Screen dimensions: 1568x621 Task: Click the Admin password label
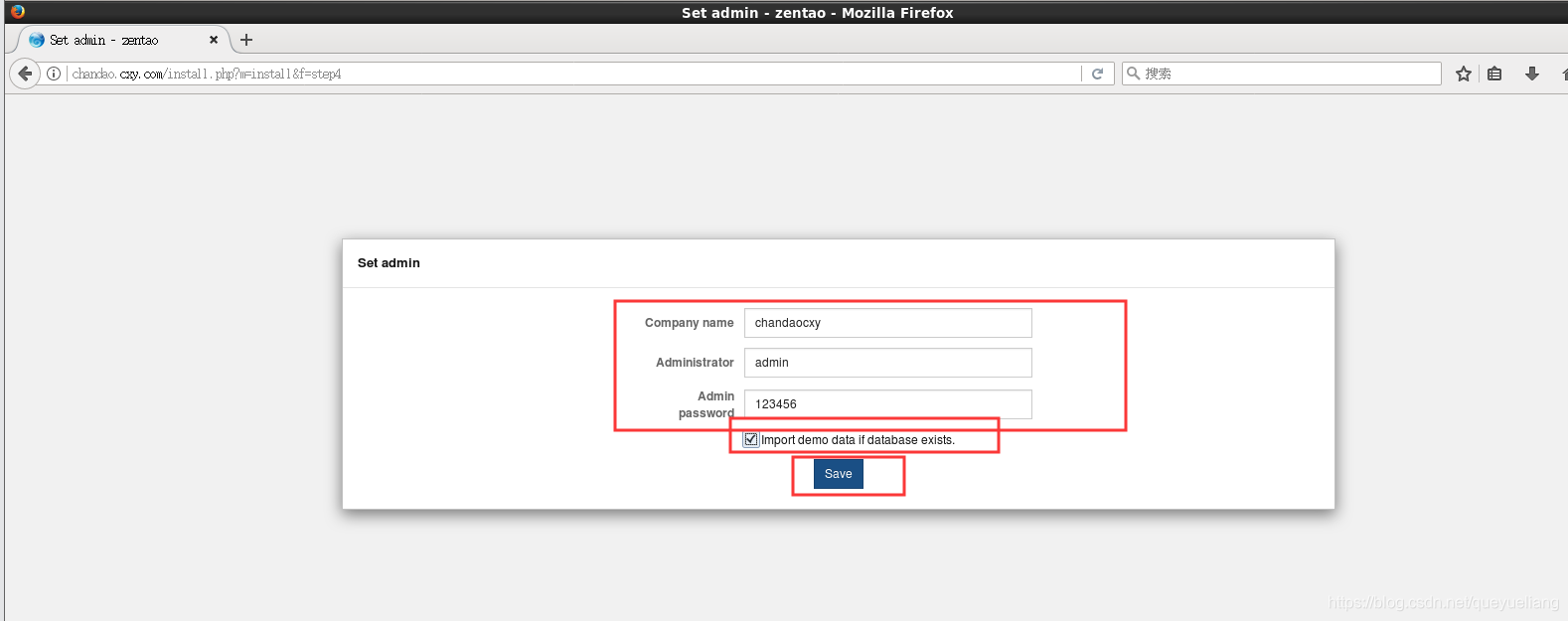click(706, 404)
